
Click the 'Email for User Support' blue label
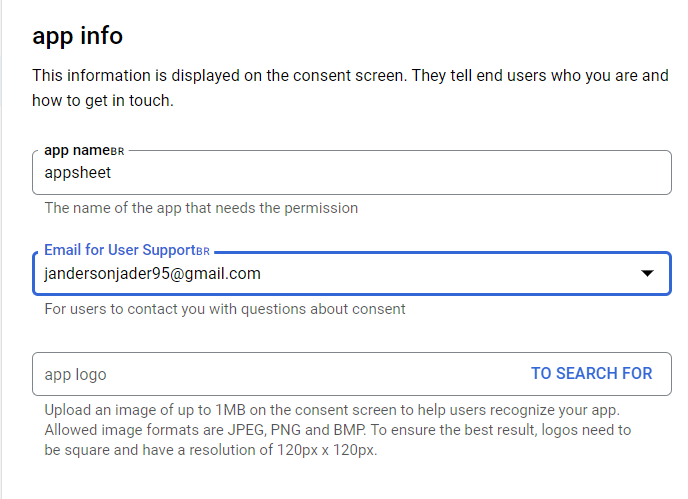(x=120, y=250)
